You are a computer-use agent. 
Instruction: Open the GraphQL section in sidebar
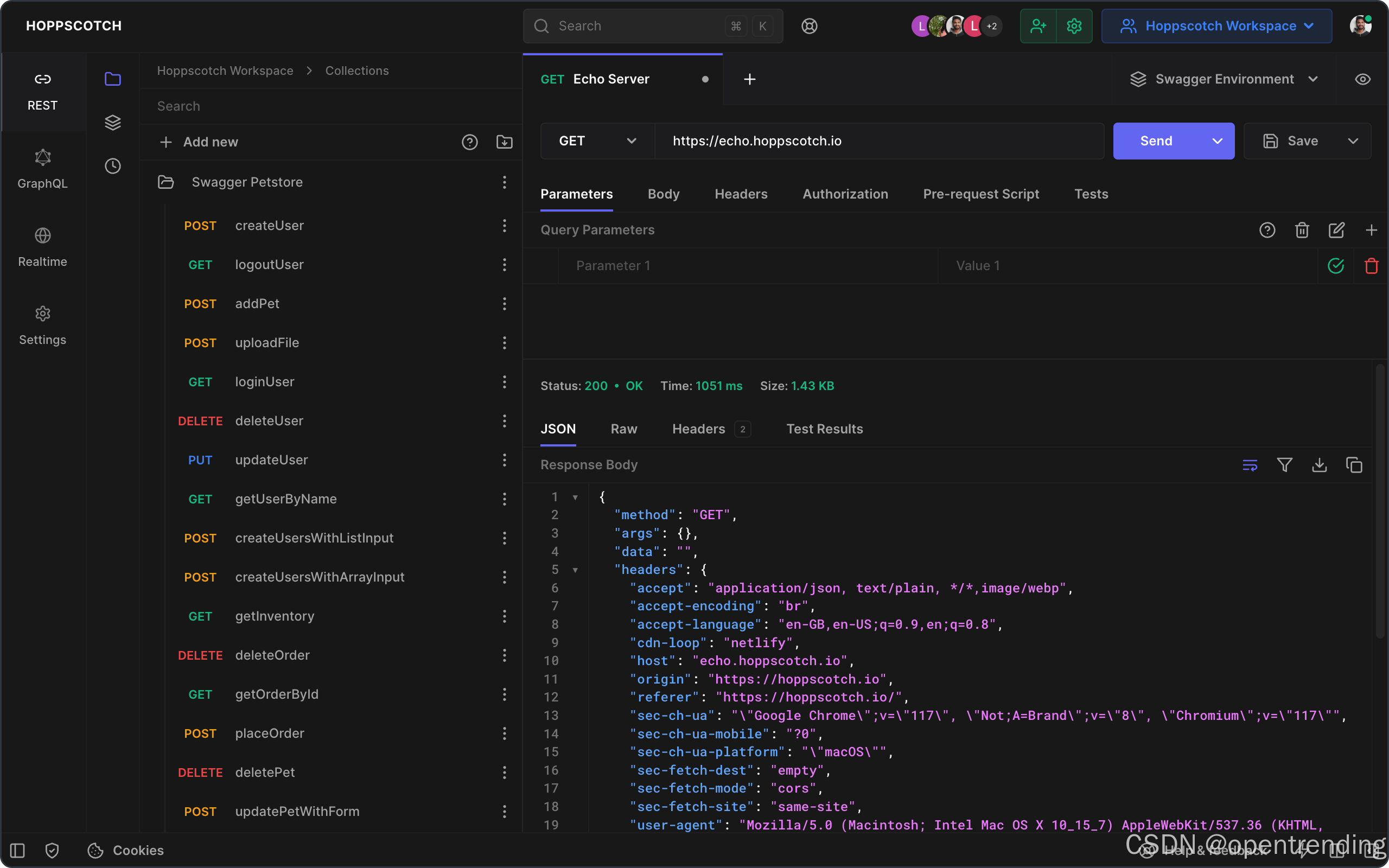(42, 169)
